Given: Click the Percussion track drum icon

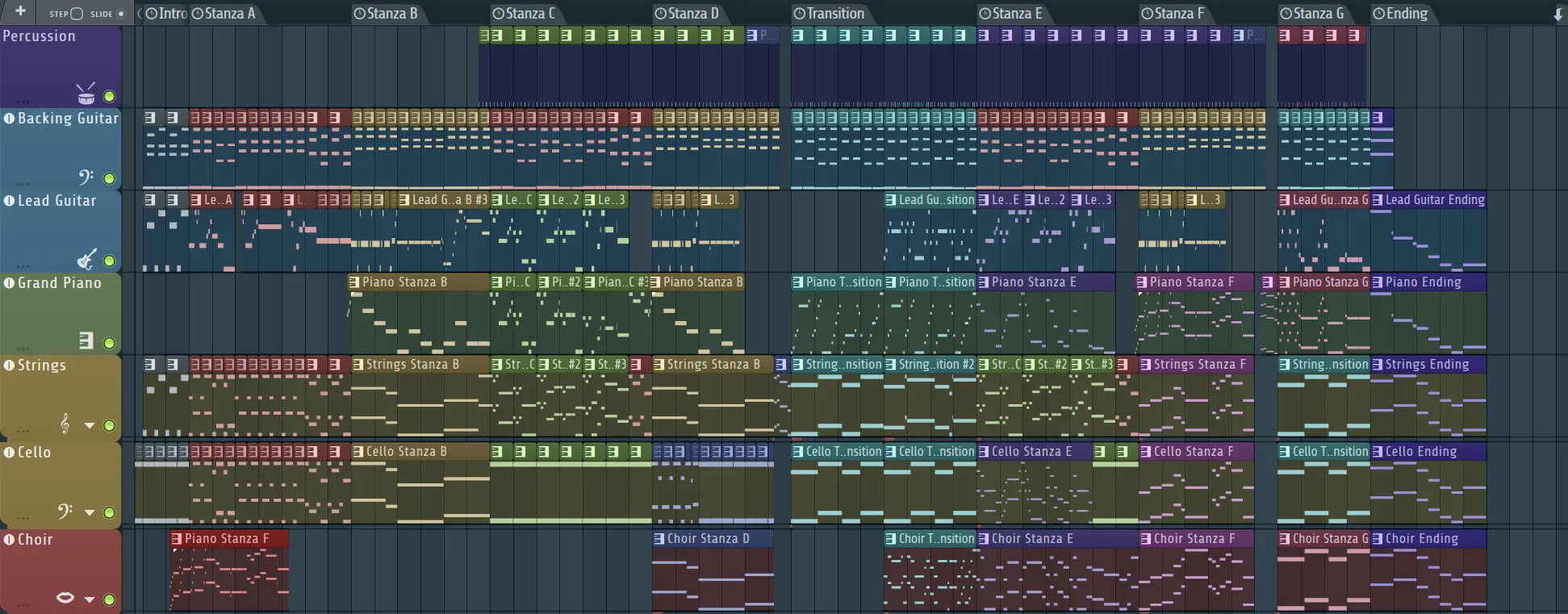Looking at the screenshot, I should (x=86, y=94).
